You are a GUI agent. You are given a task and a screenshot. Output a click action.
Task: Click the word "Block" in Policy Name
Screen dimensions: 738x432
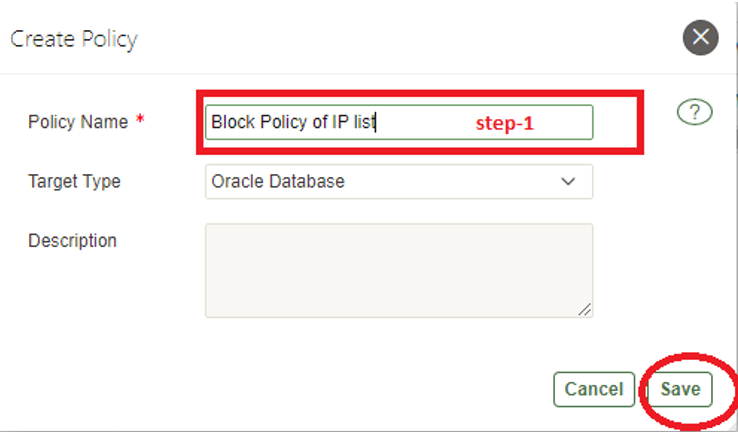[231, 122]
